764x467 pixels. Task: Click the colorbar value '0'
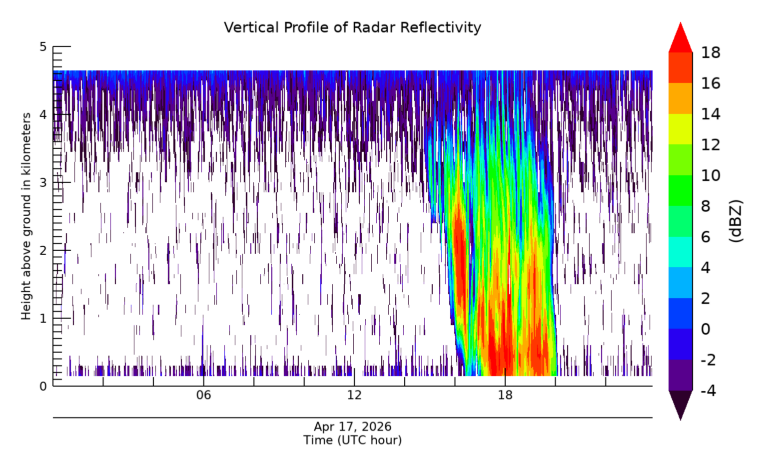706,329
